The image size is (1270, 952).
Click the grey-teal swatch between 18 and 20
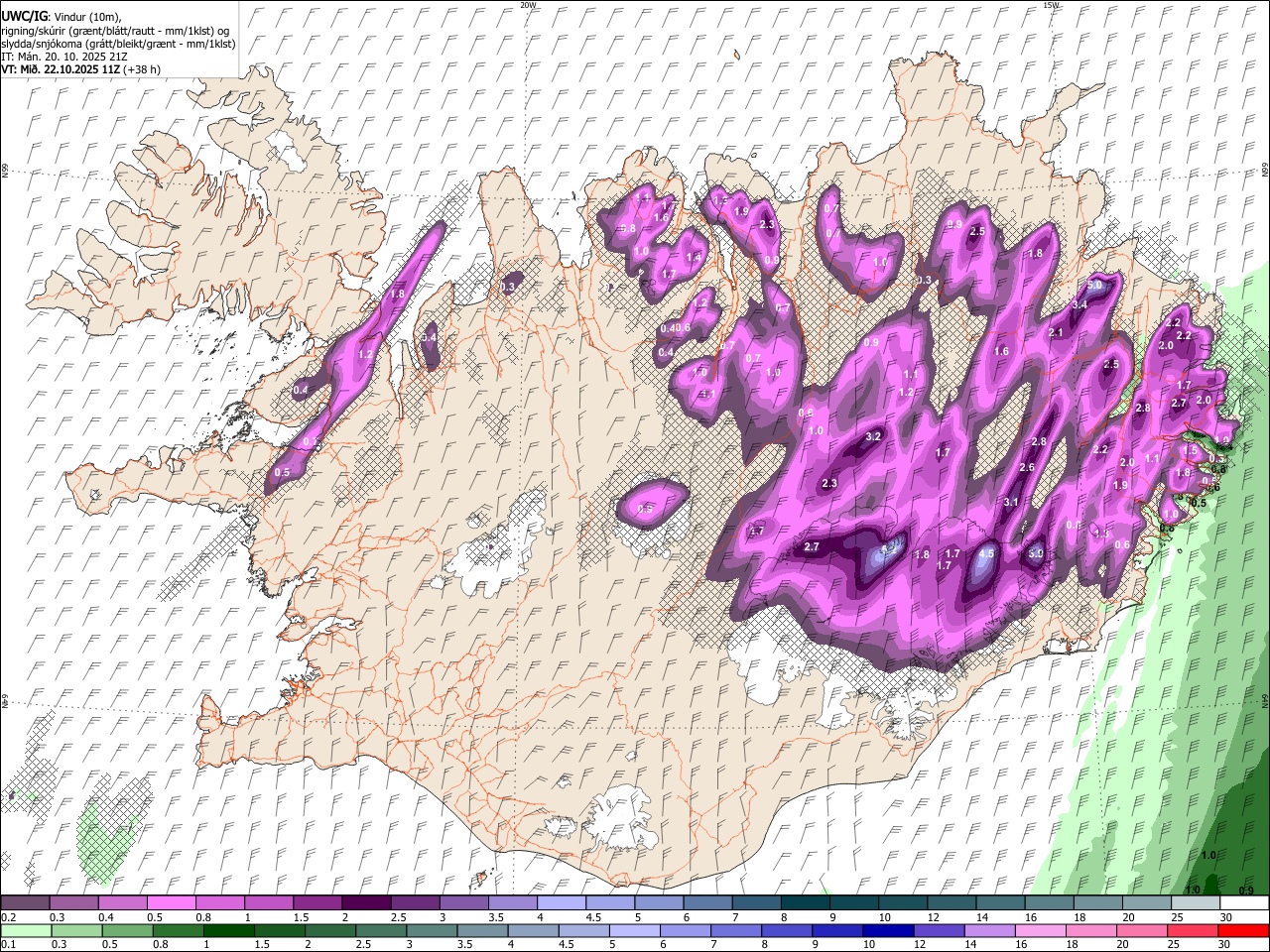pyautogui.click(x=1098, y=902)
